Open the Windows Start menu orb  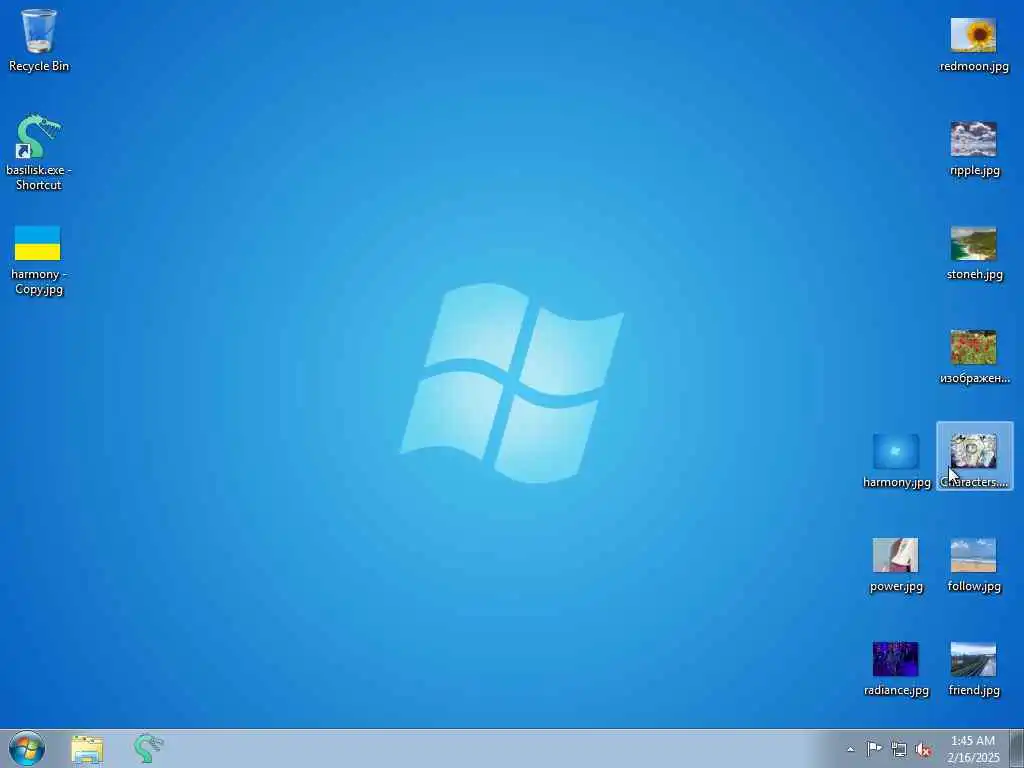click(x=27, y=748)
